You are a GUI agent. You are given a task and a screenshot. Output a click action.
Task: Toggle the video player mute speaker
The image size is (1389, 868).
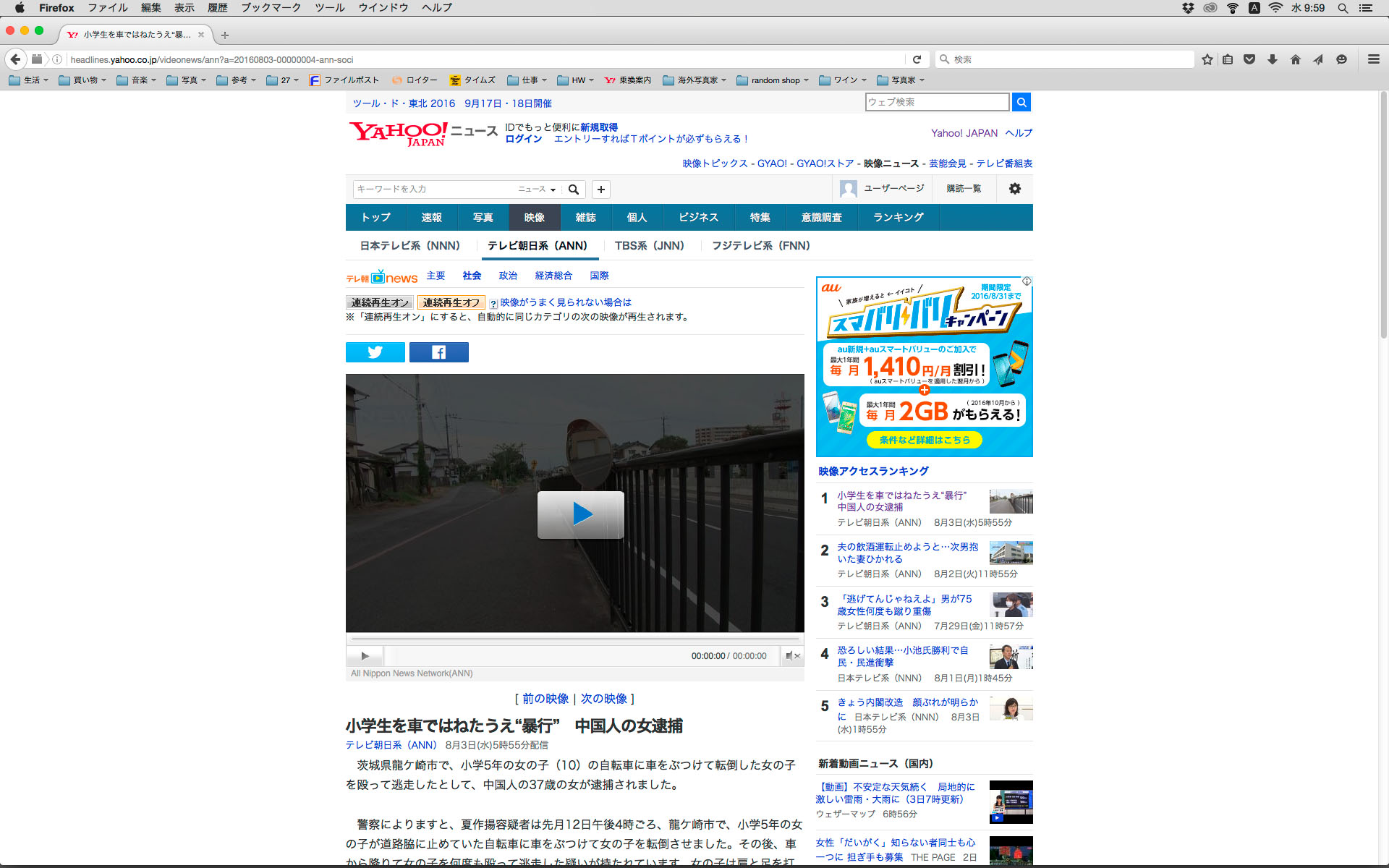(792, 656)
